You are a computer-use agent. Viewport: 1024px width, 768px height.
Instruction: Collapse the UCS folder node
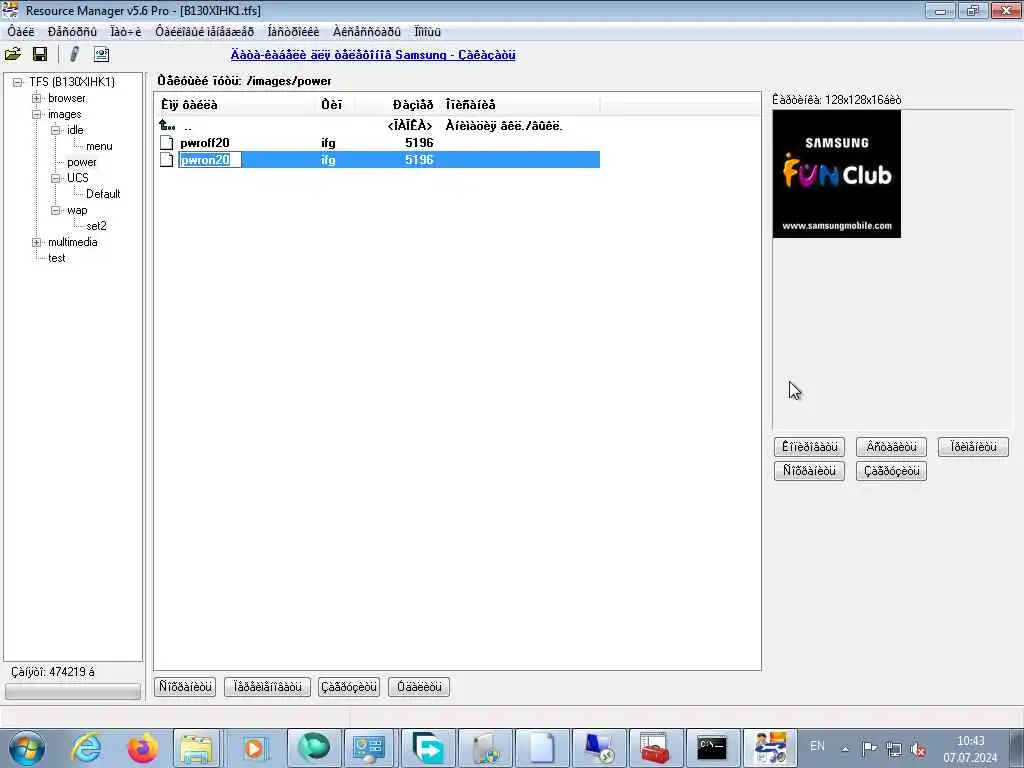click(56, 178)
